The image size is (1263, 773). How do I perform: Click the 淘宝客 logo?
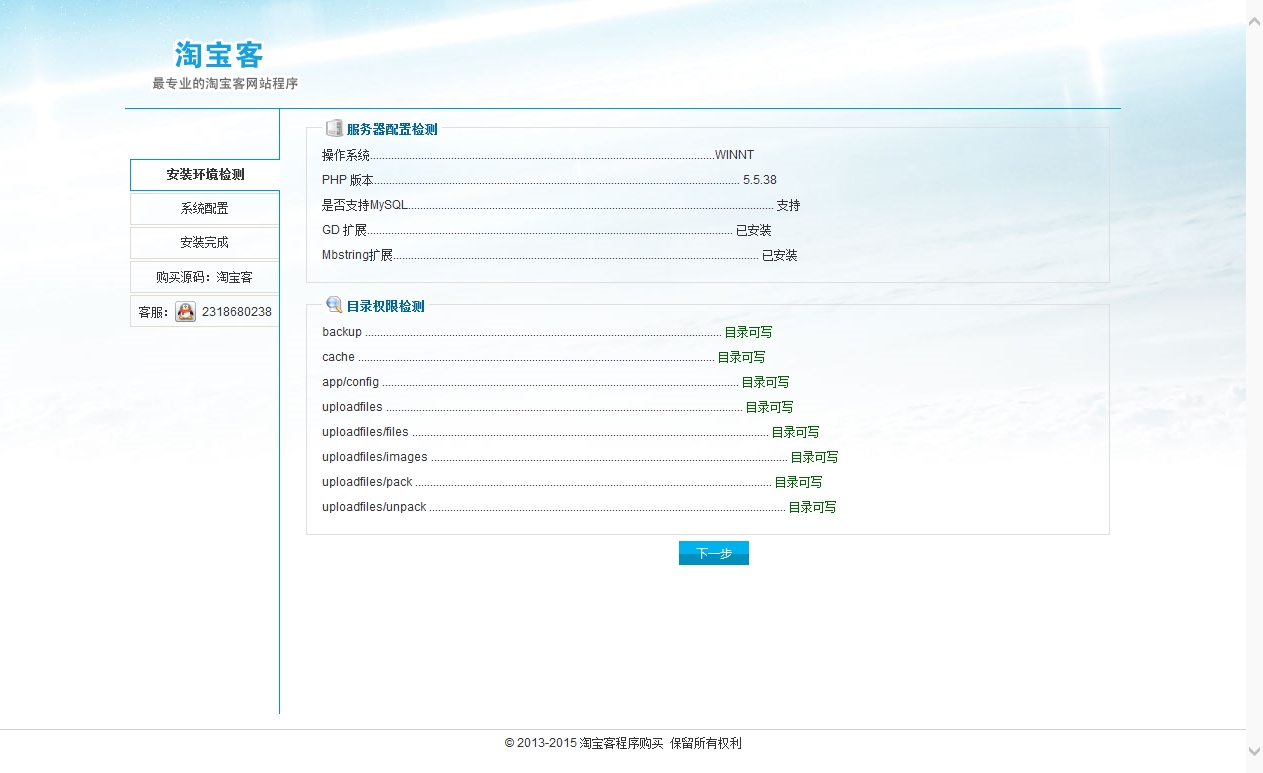219,54
